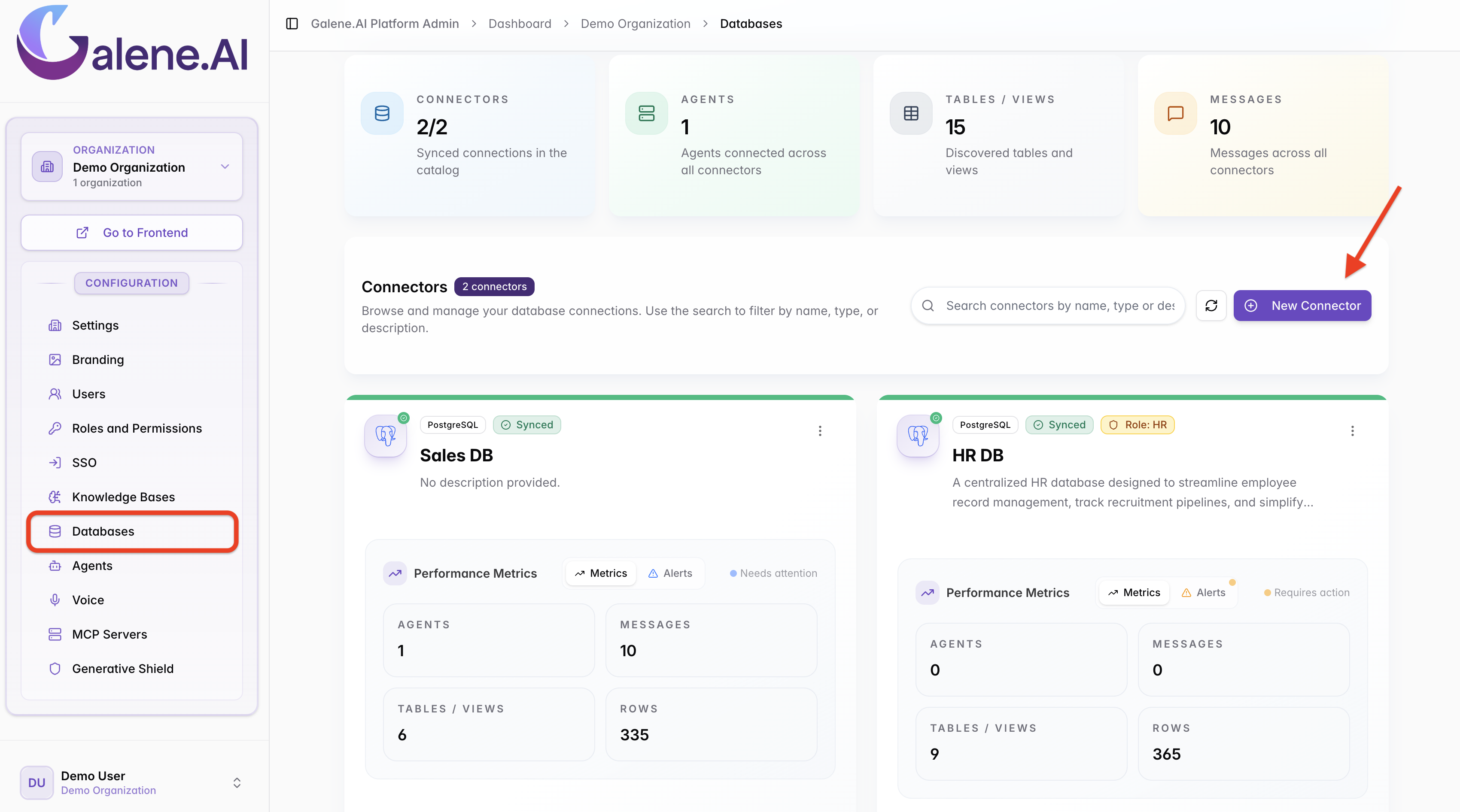Expand the Demo Organization selector
Image resolution: width=1460 pixels, height=812 pixels.
[132, 167]
